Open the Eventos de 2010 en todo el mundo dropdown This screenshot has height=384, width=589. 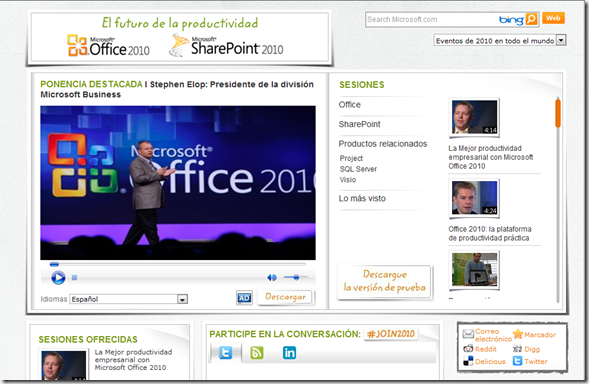(x=500, y=40)
